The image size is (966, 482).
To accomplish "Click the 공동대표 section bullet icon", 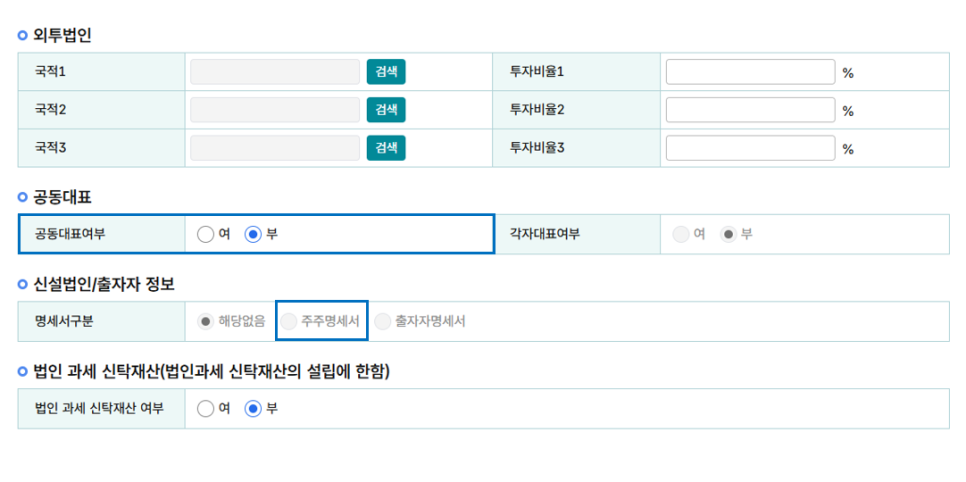I will coord(23,197).
